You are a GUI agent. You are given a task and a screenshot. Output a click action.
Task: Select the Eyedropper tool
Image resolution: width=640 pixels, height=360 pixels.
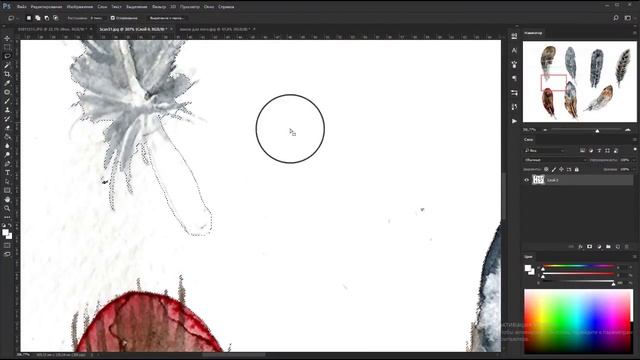[7, 83]
